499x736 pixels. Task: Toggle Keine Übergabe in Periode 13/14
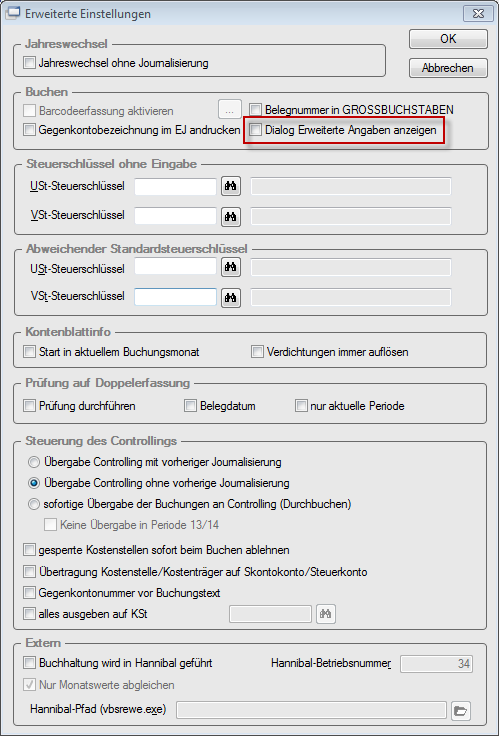[x=51, y=525]
